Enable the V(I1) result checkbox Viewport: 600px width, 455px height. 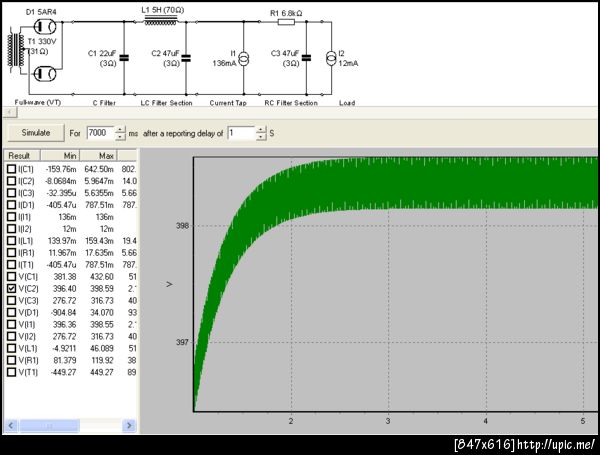[x=11, y=324]
